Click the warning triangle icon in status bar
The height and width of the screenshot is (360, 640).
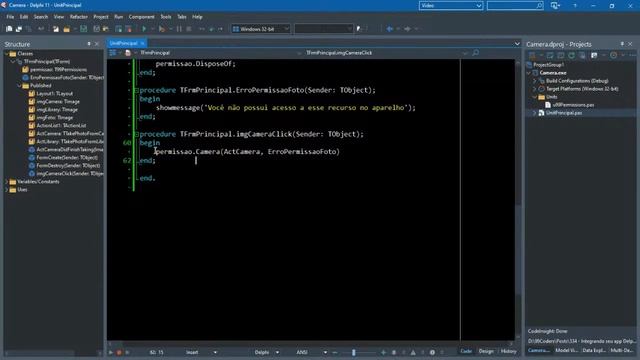(x=413, y=352)
